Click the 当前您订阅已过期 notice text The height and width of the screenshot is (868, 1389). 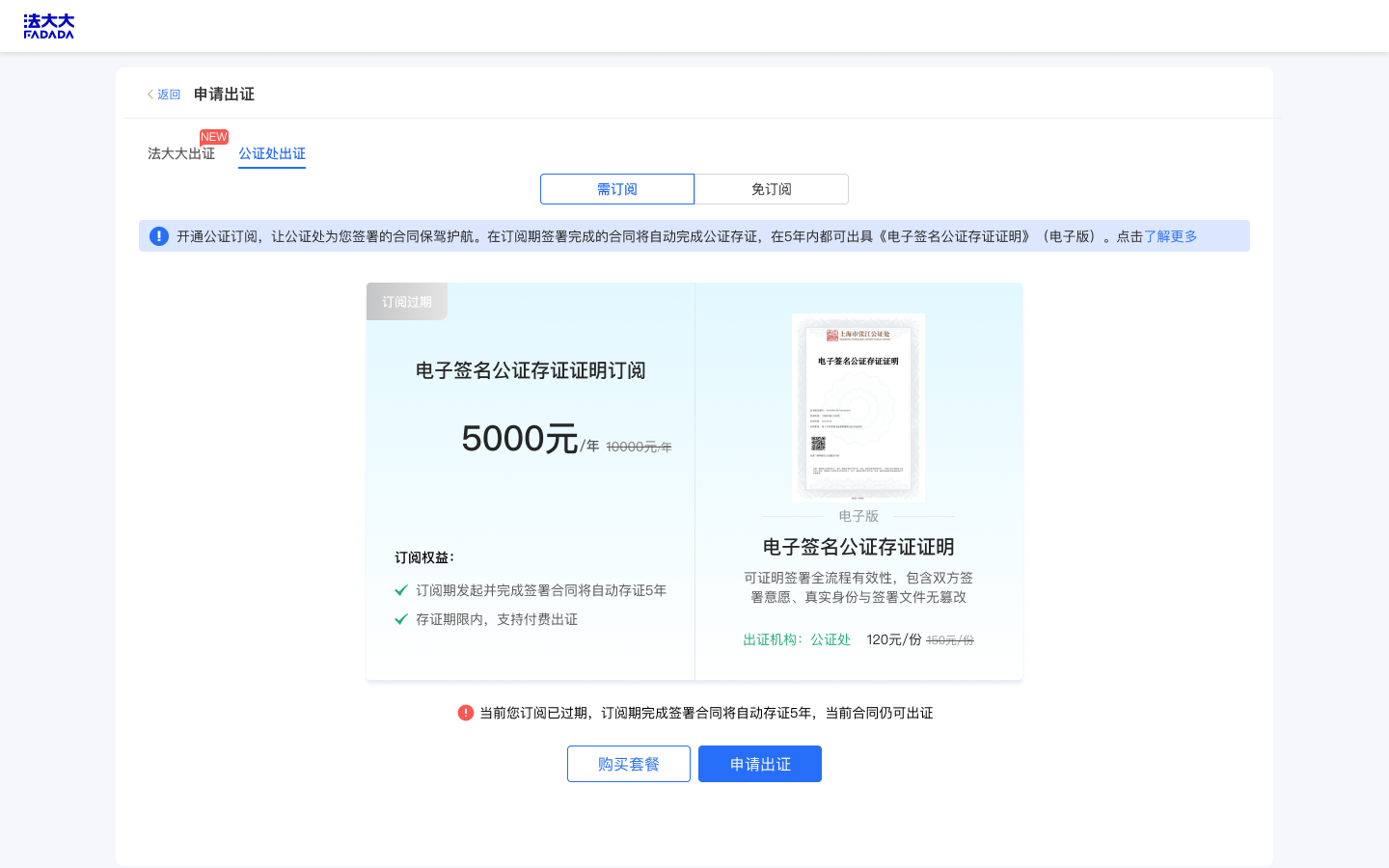coord(706,713)
